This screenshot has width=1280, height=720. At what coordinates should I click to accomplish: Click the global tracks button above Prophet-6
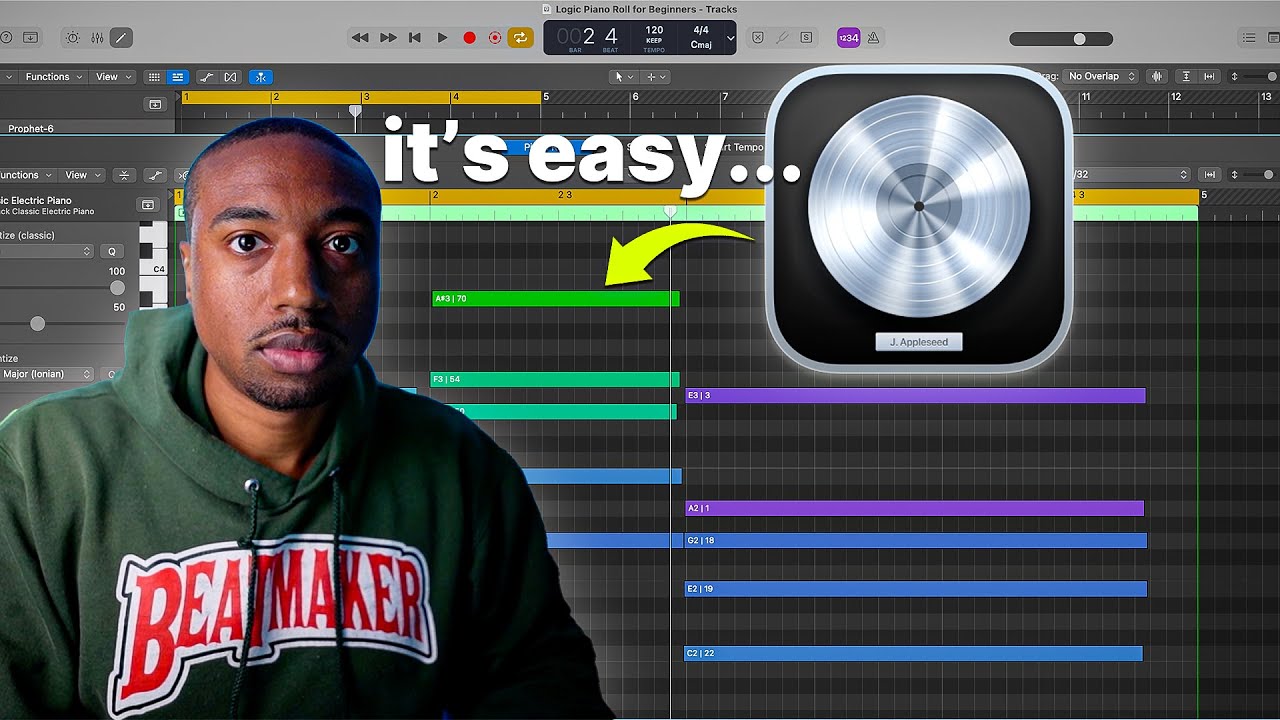tap(155, 104)
